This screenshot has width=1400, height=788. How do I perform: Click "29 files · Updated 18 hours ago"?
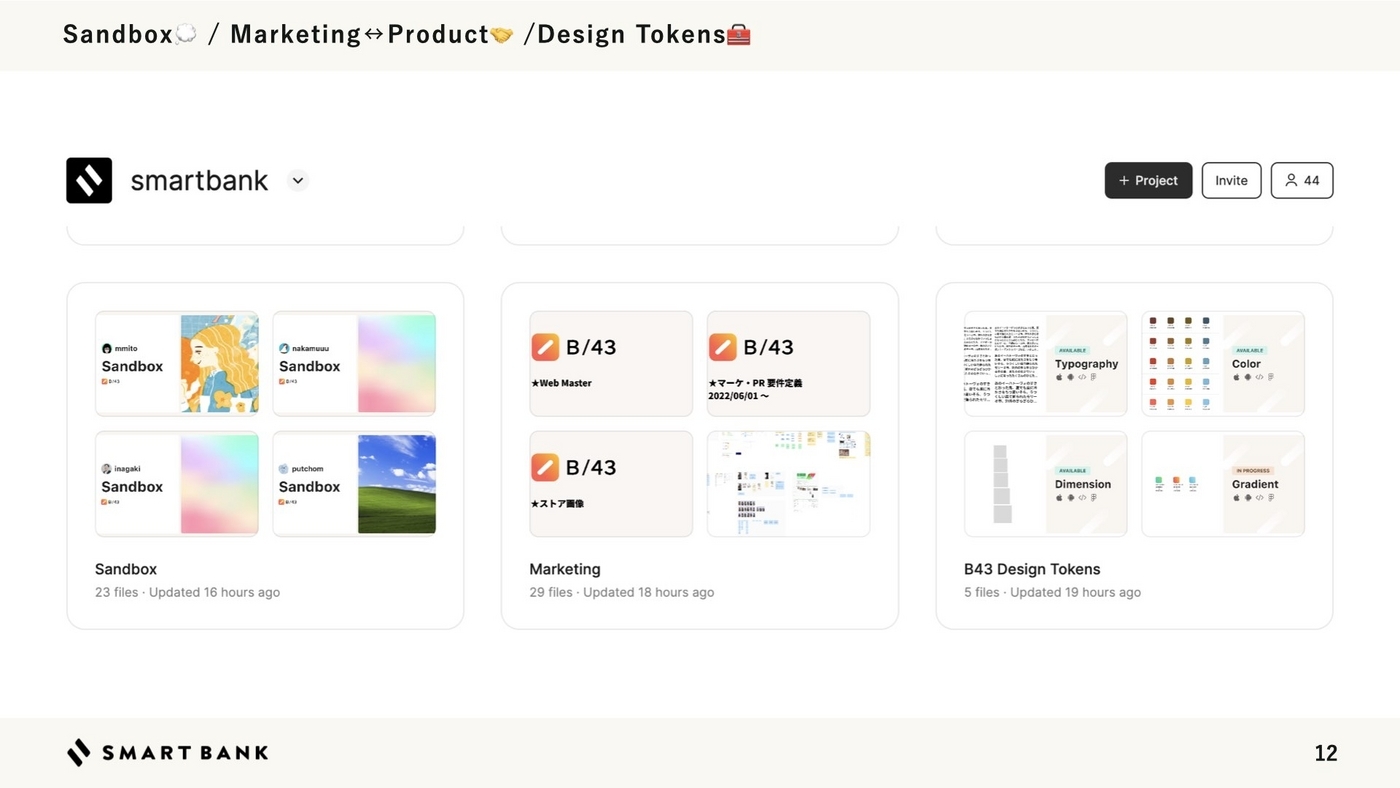[x=622, y=592]
